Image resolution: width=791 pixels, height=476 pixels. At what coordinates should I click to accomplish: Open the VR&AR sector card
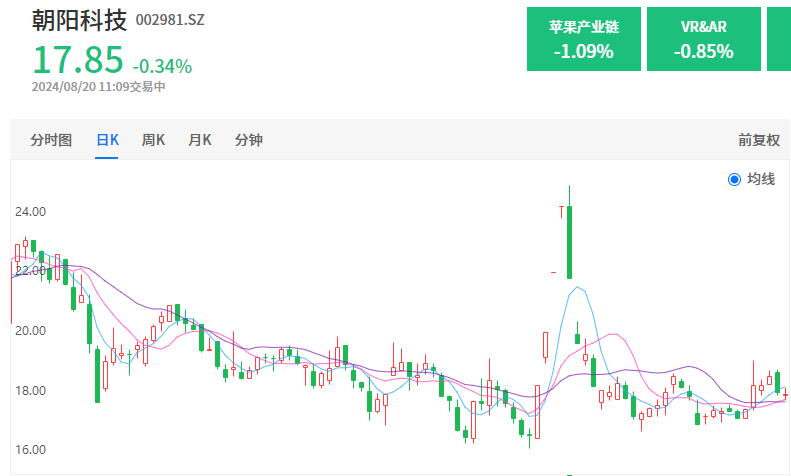[704, 39]
